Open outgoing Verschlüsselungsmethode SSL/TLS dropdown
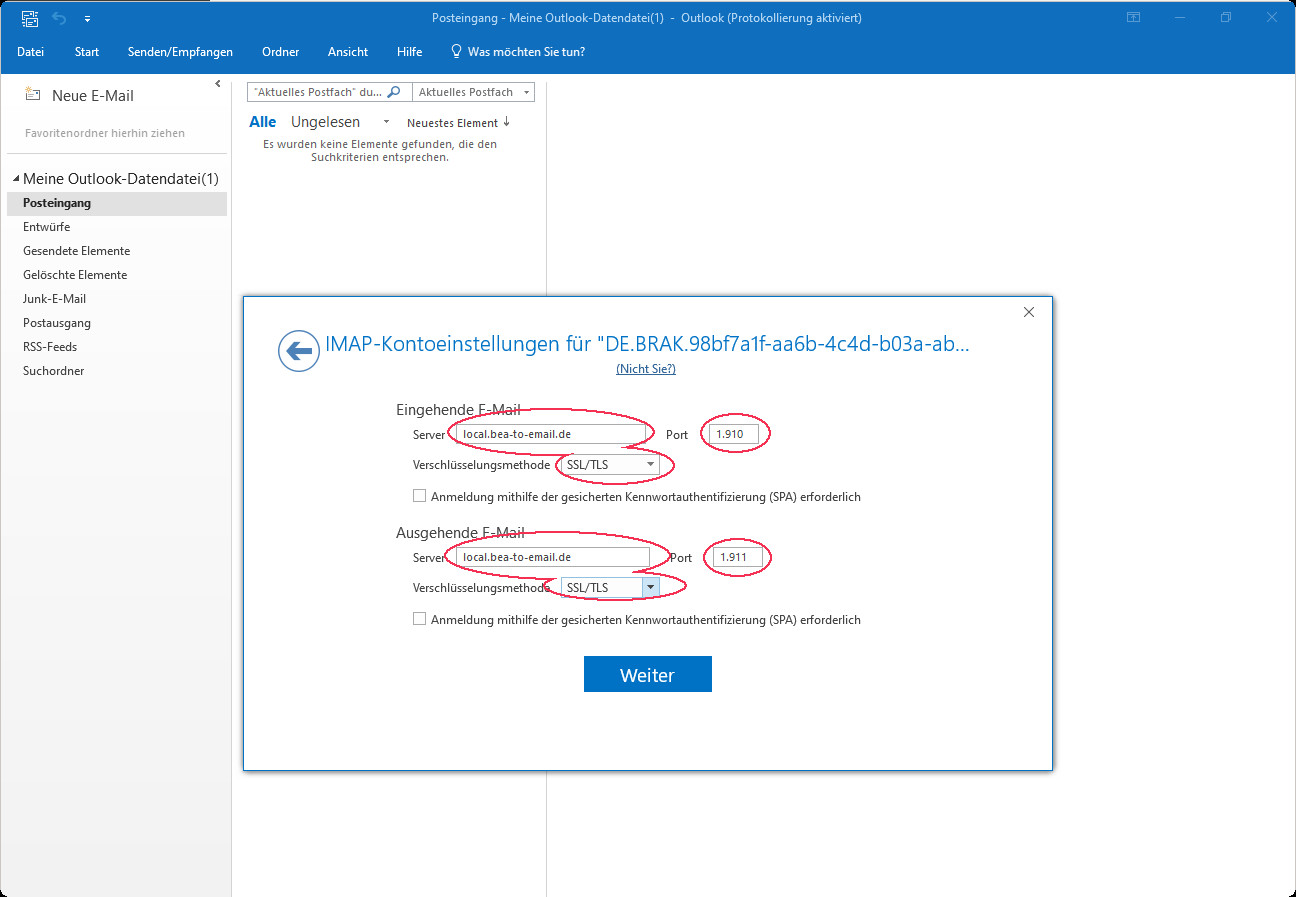This screenshot has width=1296, height=897. tap(650, 587)
